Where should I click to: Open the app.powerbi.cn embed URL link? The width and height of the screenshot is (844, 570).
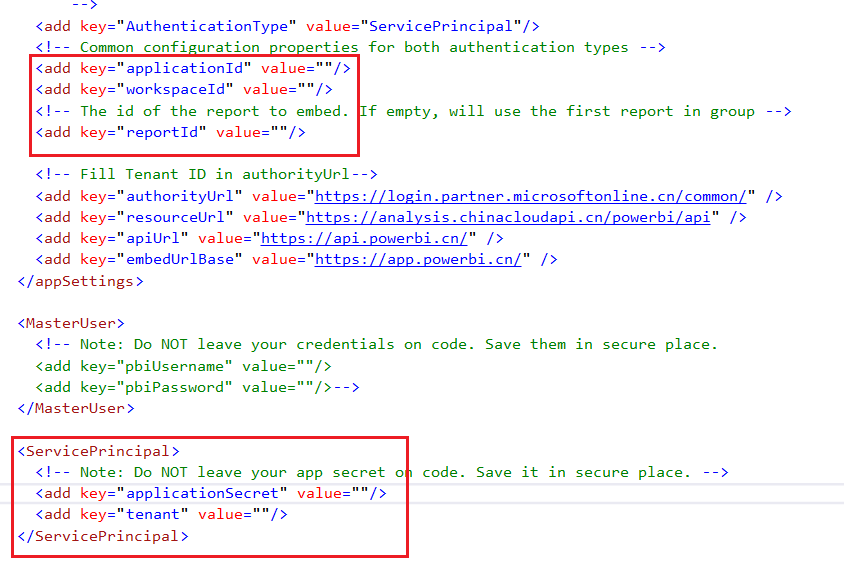418,259
